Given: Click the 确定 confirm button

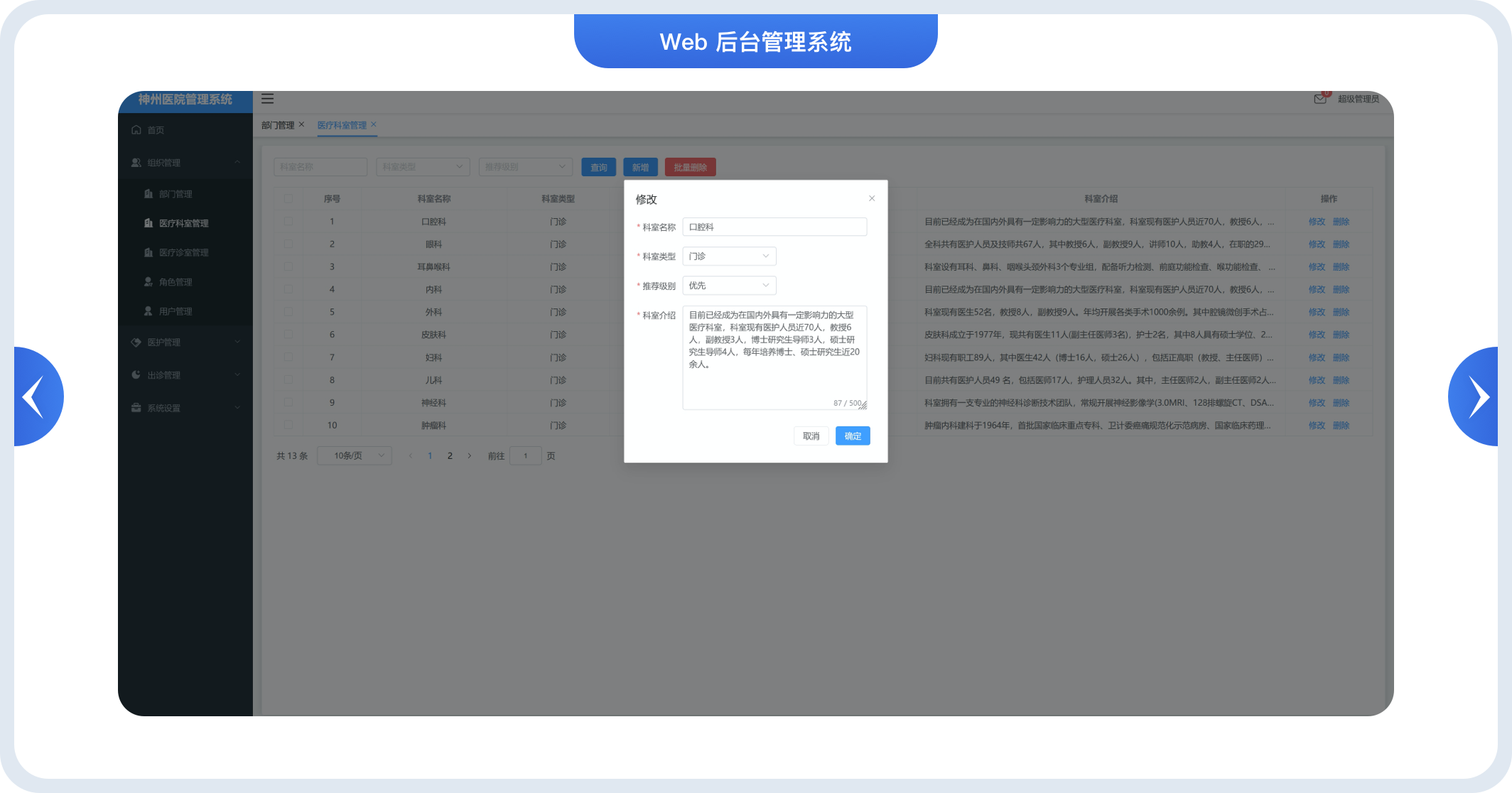Looking at the screenshot, I should click(853, 436).
